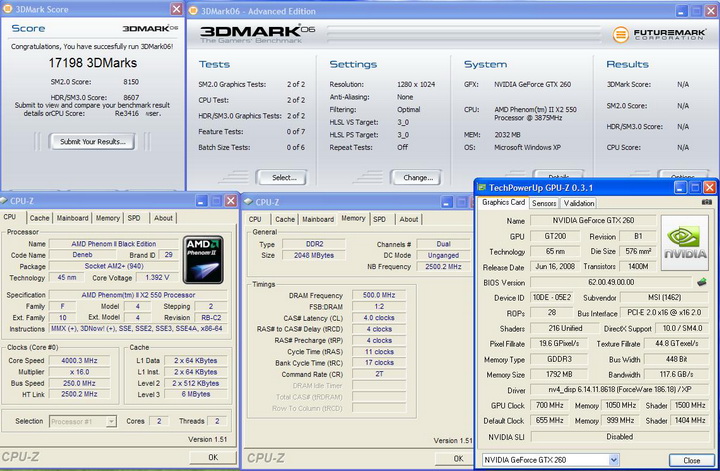Click the Submit Your Results button
The height and width of the screenshot is (471, 720).
tap(92, 142)
